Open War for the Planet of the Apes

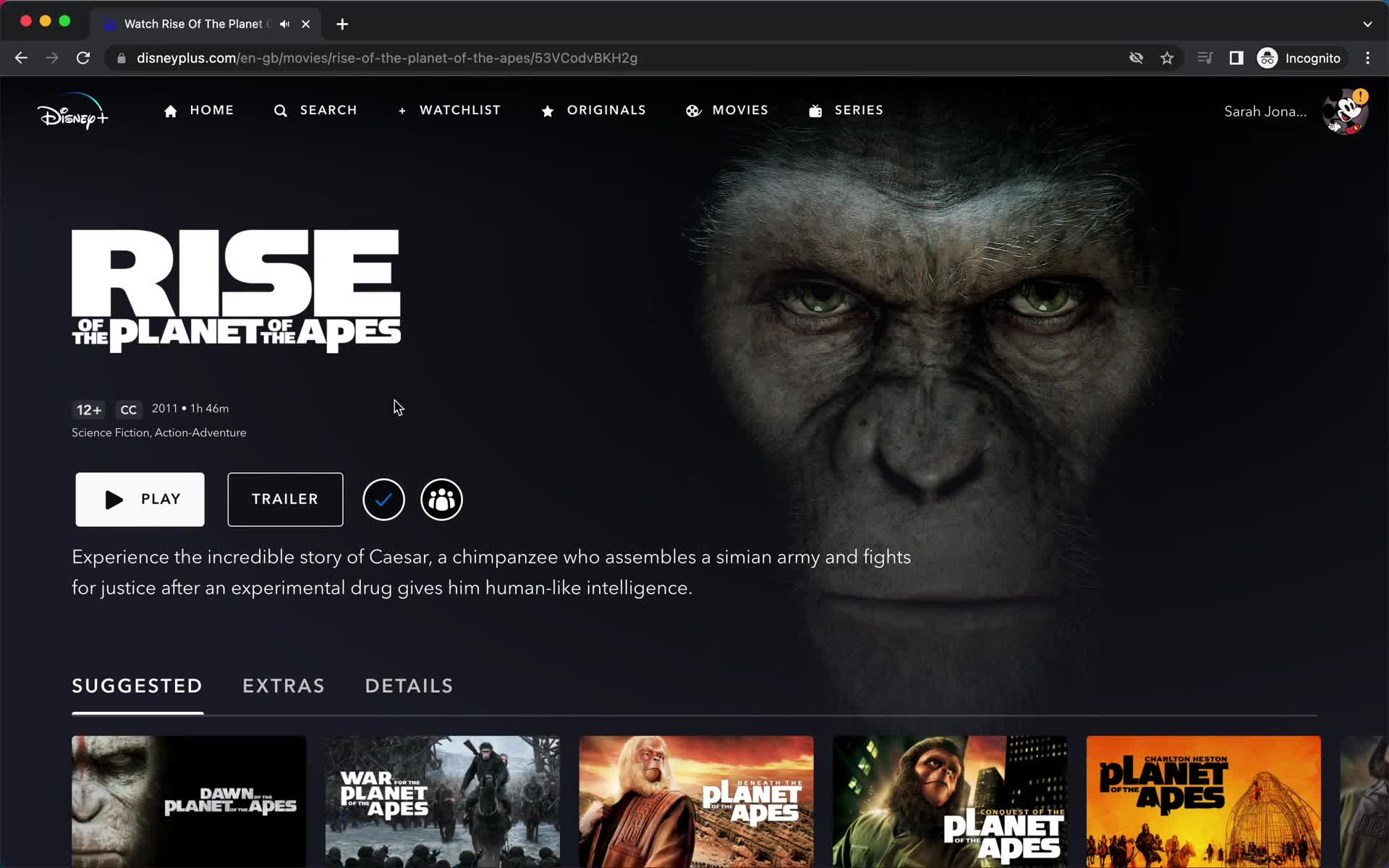pyautogui.click(x=443, y=801)
